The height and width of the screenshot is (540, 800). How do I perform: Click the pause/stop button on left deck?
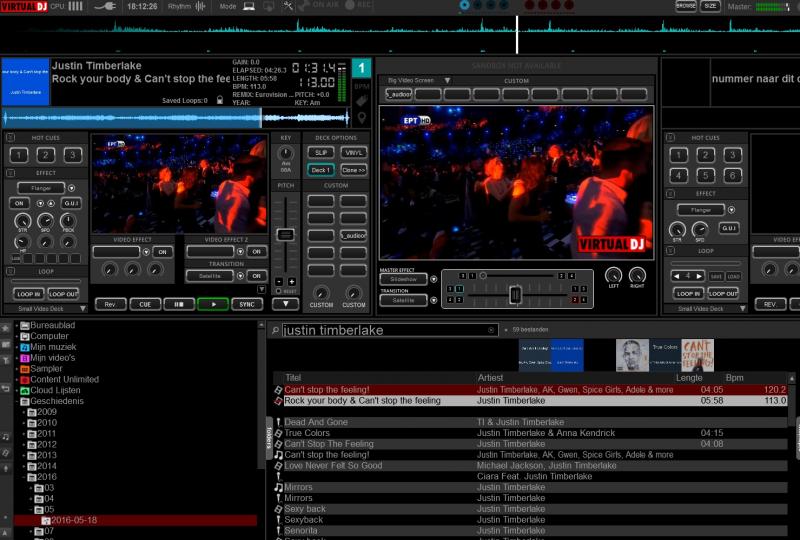[179, 304]
